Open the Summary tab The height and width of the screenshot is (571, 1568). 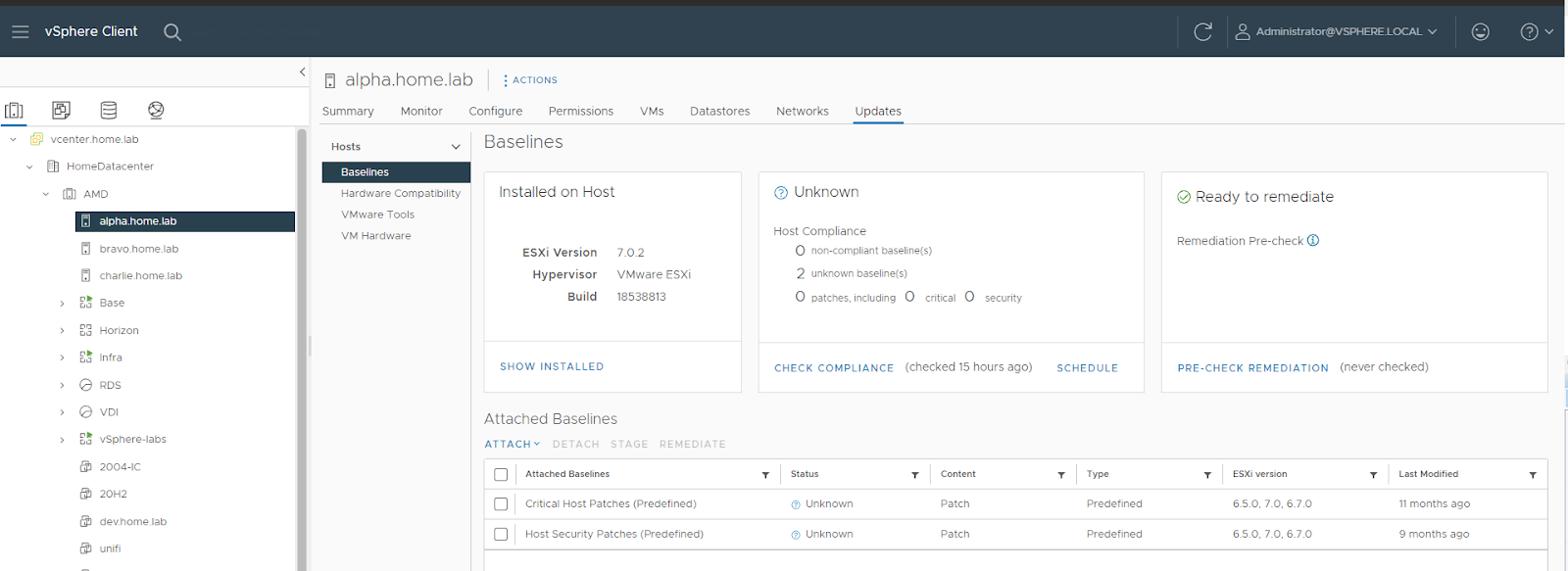(348, 111)
